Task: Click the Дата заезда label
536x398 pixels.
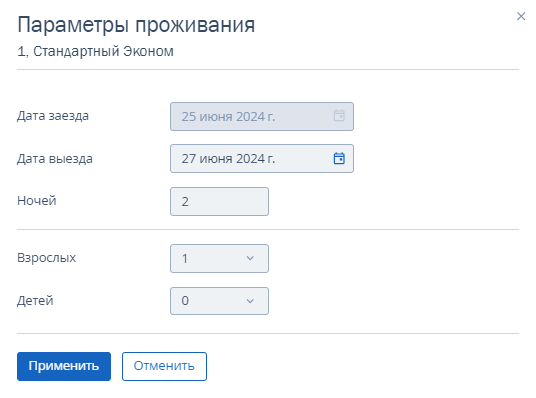Action: [x=53, y=116]
